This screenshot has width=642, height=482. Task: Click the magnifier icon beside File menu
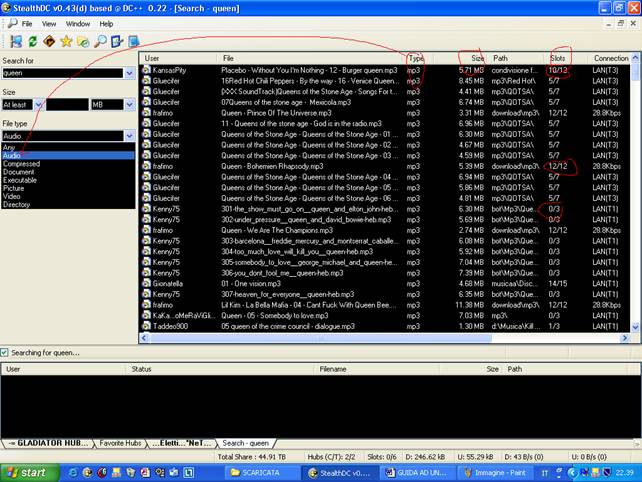point(13,24)
